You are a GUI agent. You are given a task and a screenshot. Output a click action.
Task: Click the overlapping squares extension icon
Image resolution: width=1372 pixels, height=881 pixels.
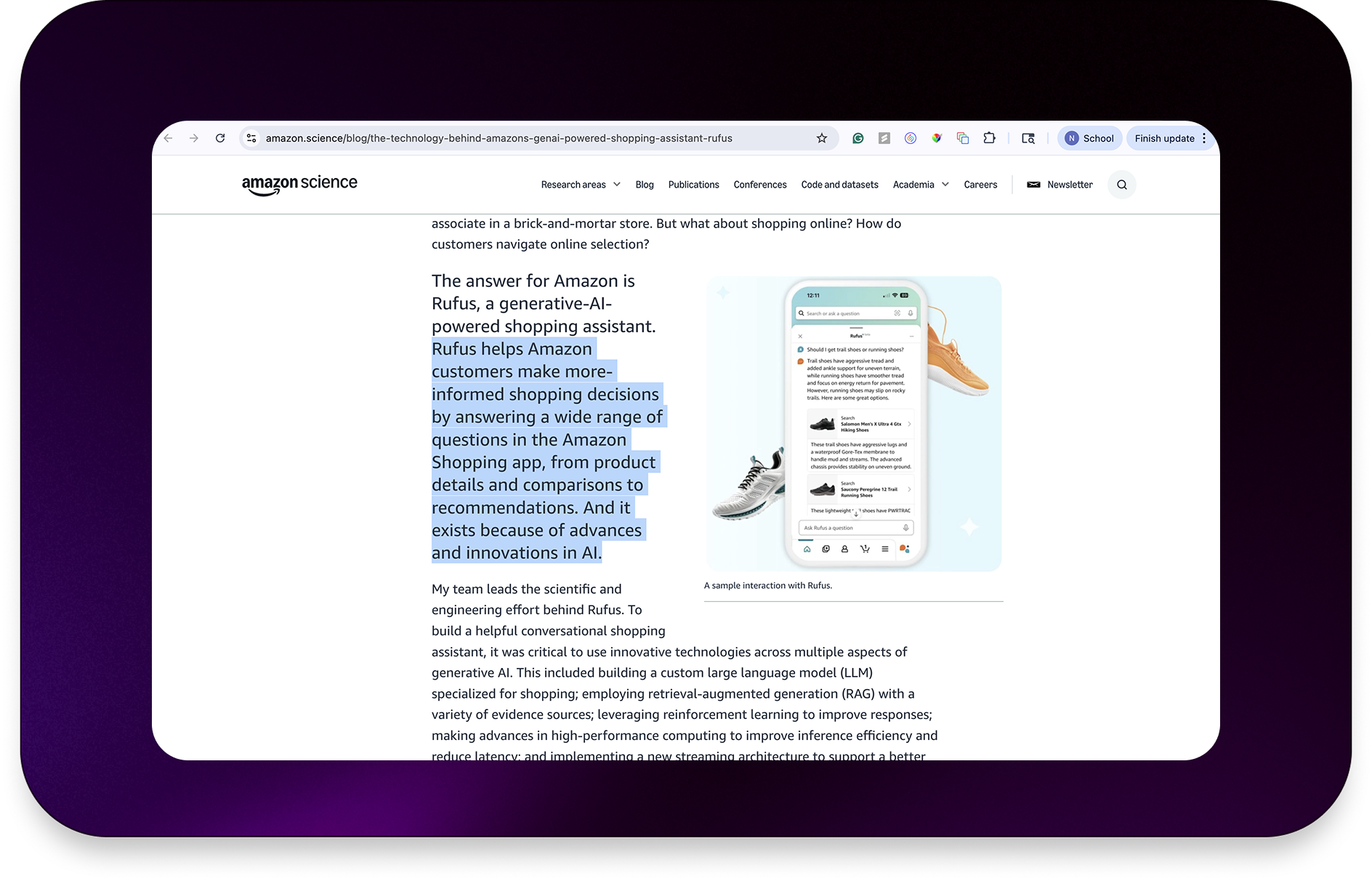pos(963,138)
